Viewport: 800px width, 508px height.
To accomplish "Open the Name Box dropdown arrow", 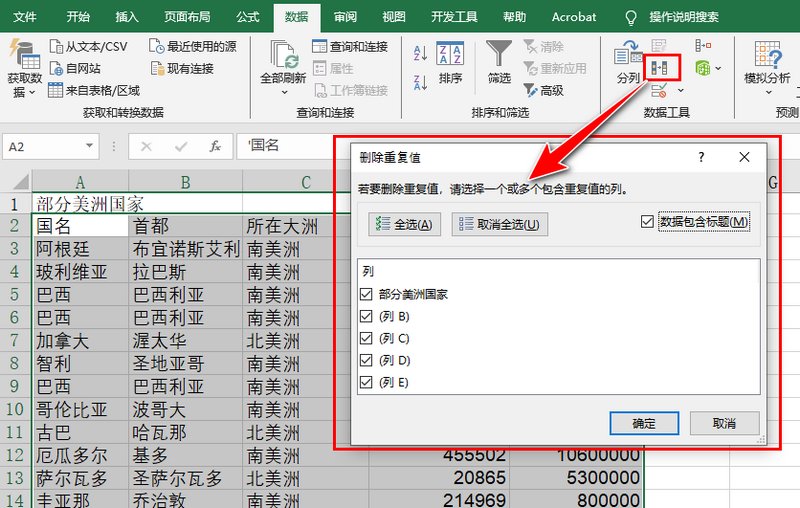I will (x=89, y=146).
